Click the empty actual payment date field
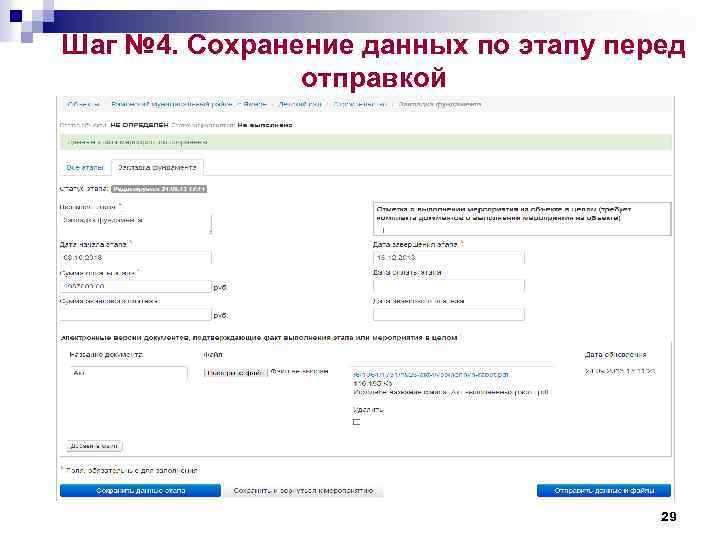This screenshot has width=720, height=540. pos(449,315)
